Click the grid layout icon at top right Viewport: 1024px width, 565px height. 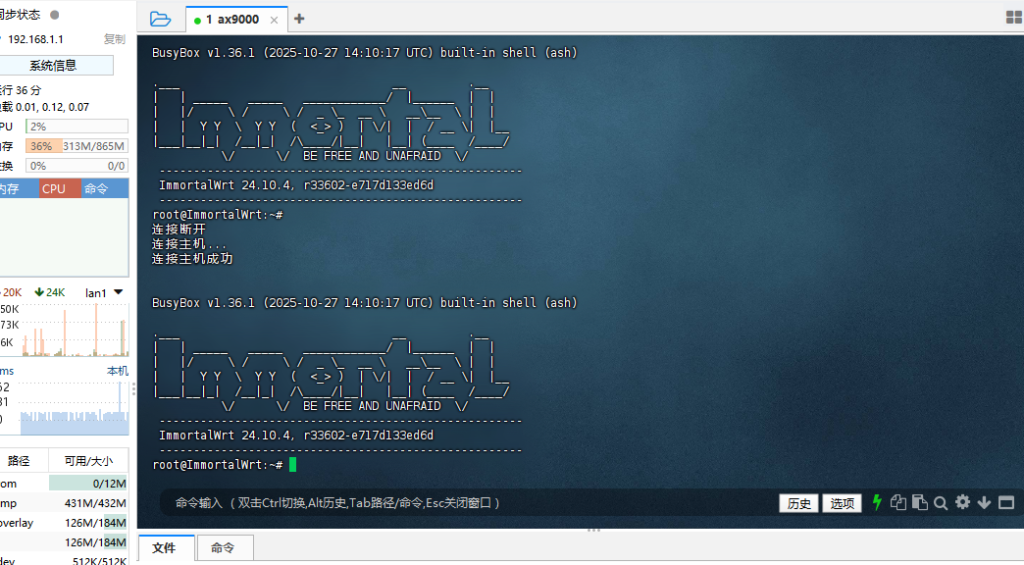[1012, 18]
